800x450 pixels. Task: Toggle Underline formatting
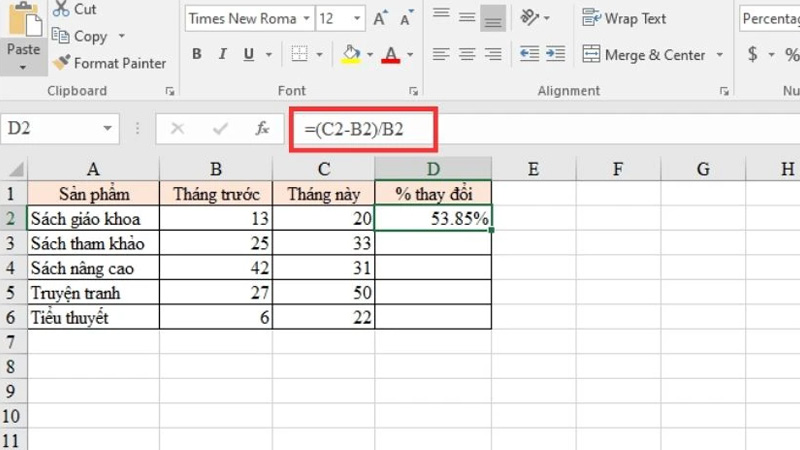click(248, 54)
